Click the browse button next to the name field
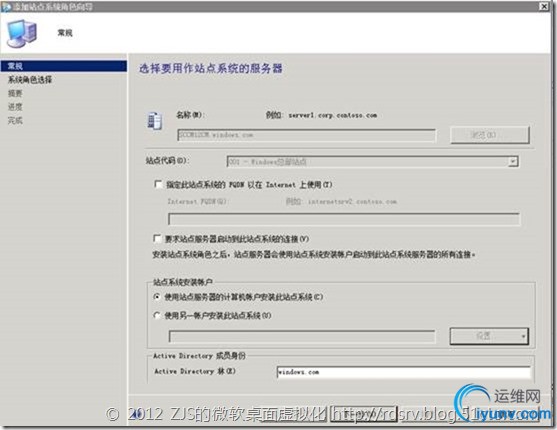This screenshot has height=430, width=557. pyautogui.click(x=490, y=135)
